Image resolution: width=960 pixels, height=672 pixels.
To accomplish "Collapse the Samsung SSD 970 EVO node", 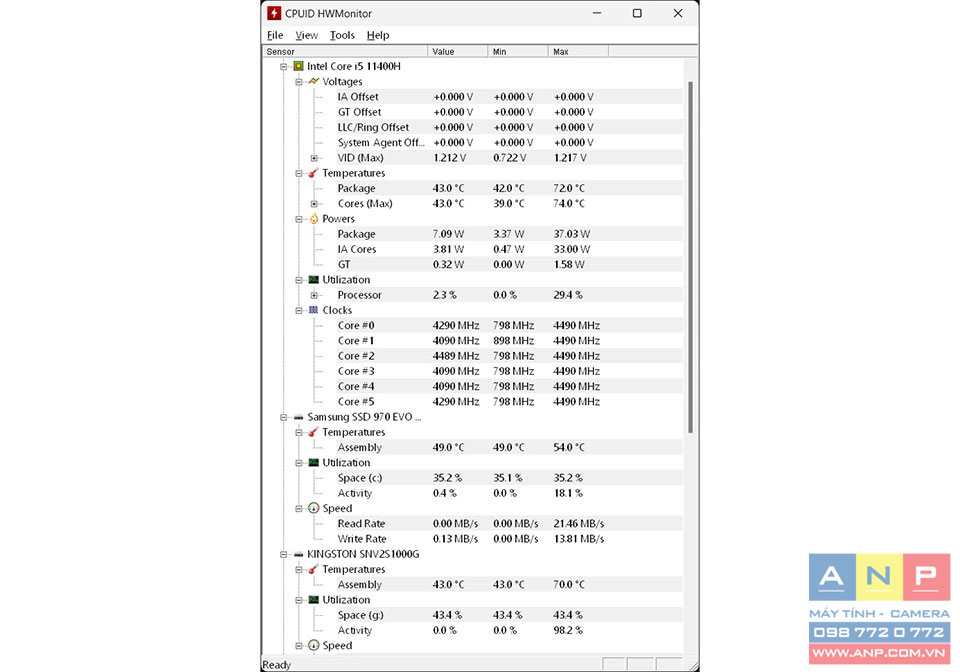I will (x=283, y=417).
